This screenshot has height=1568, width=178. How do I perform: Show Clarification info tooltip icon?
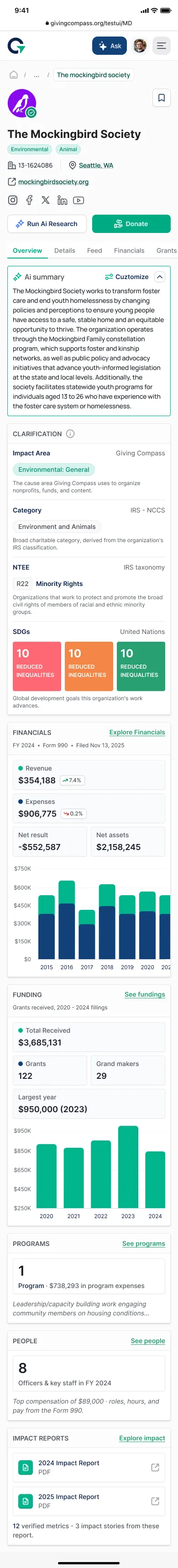[x=70, y=434]
